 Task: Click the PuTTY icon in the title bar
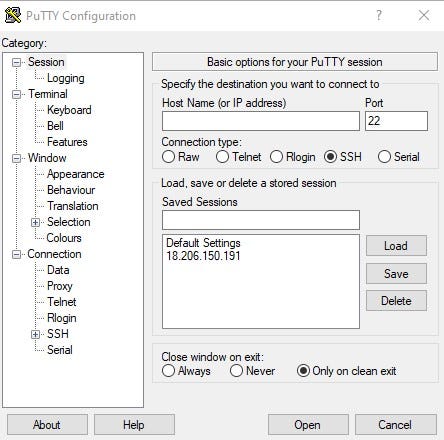[x=13, y=15]
